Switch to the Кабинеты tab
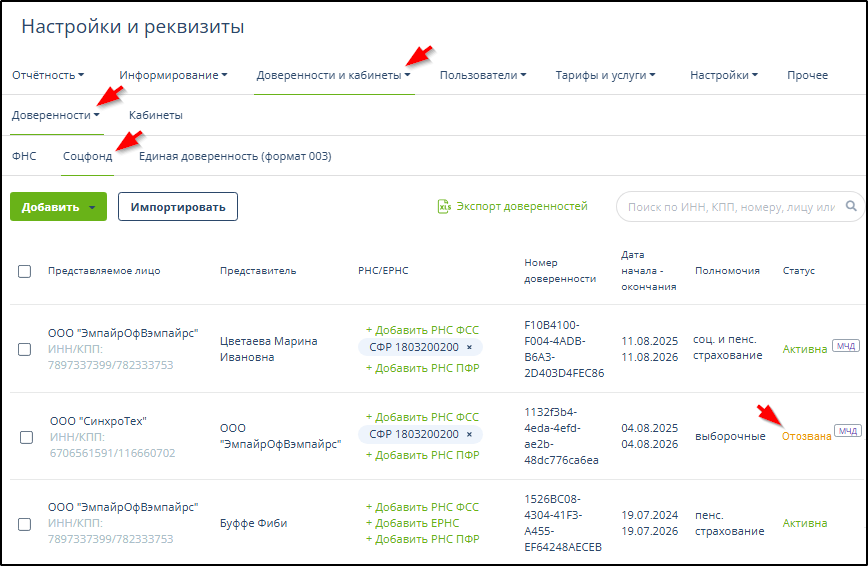 [155, 116]
